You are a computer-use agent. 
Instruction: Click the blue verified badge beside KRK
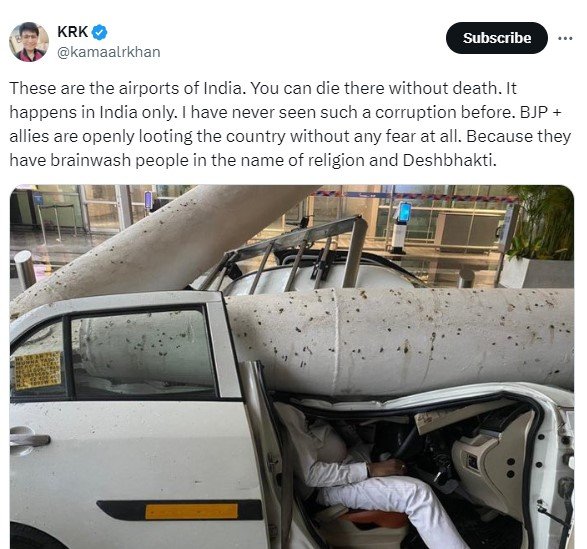tap(99, 32)
